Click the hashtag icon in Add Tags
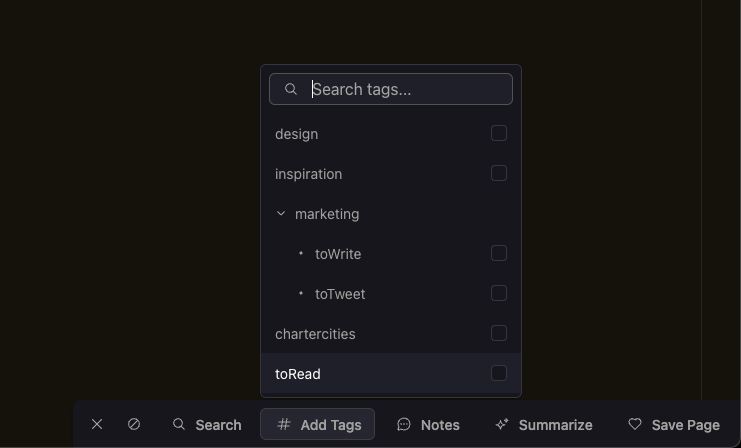741x448 pixels. point(284,424)
